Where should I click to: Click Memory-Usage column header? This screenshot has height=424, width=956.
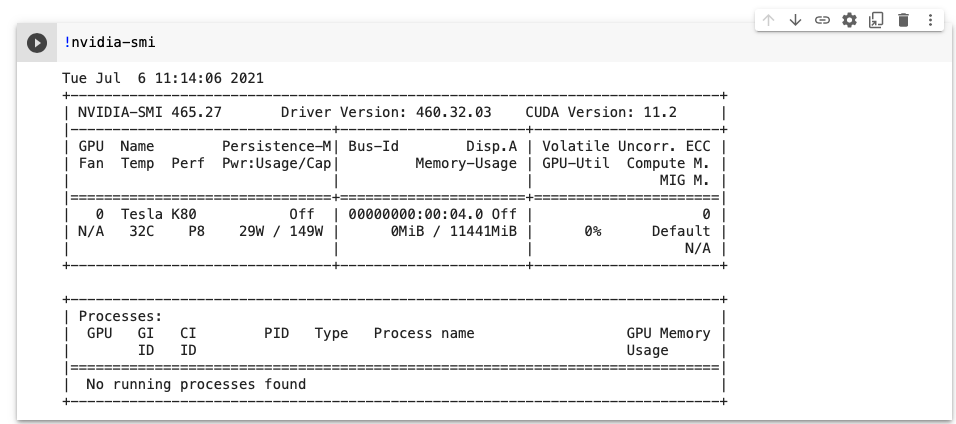(x=466, y=163)
